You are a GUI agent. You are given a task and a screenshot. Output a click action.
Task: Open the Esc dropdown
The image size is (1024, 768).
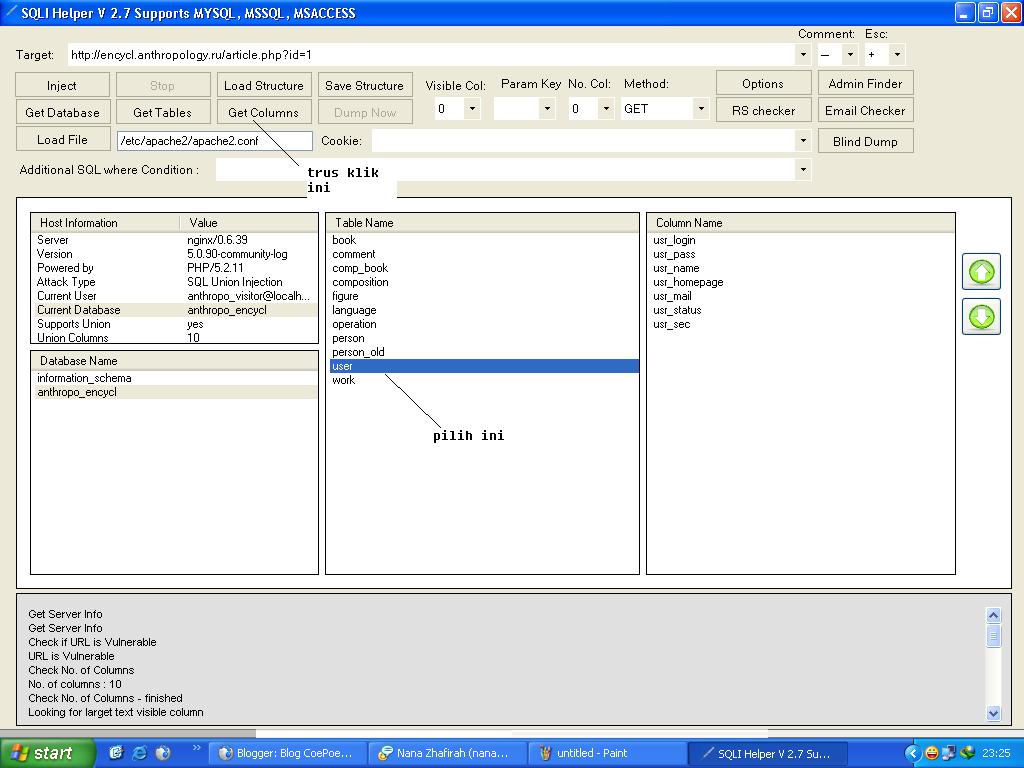point(897,54)
